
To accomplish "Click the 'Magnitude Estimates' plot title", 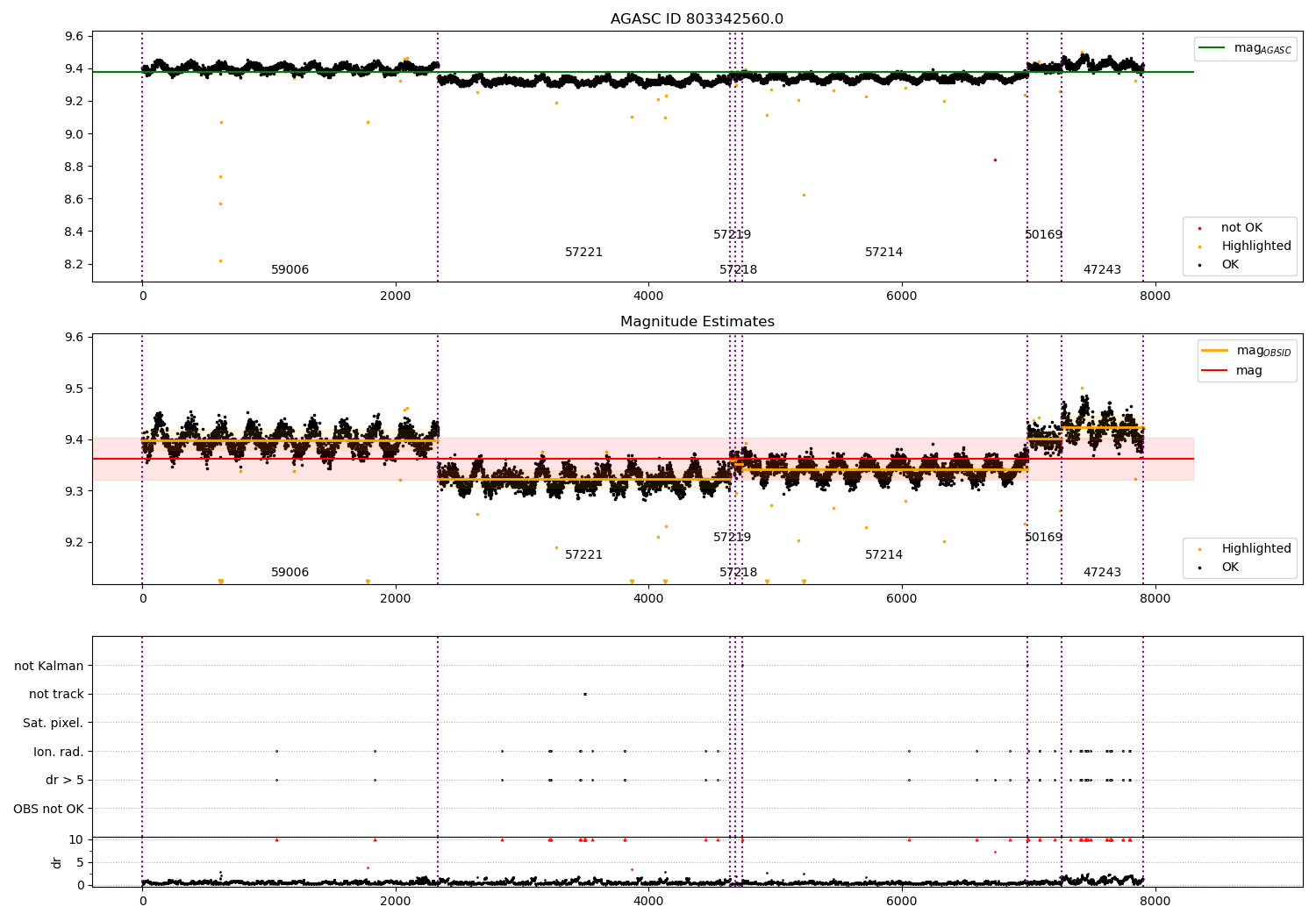I will 697,322.
